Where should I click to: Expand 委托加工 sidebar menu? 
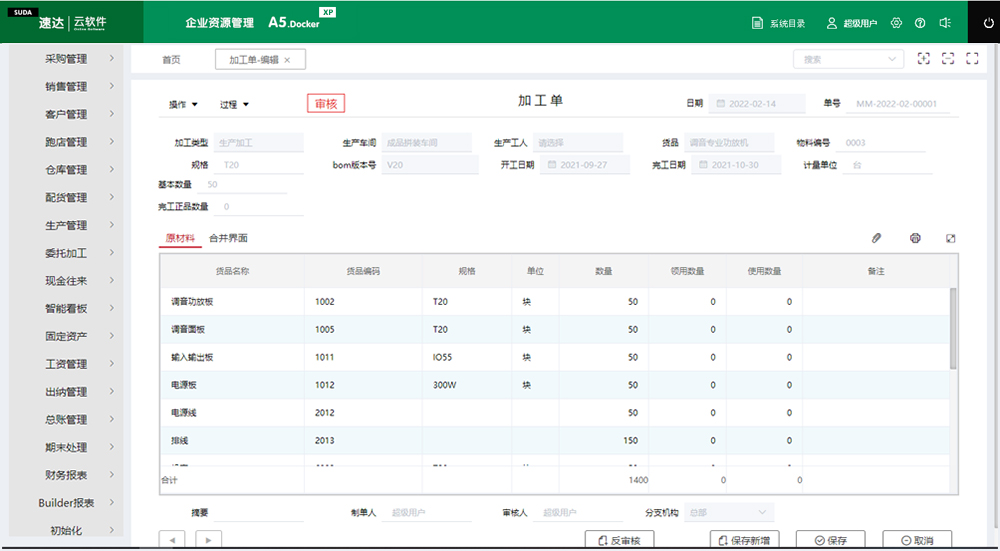66,253
